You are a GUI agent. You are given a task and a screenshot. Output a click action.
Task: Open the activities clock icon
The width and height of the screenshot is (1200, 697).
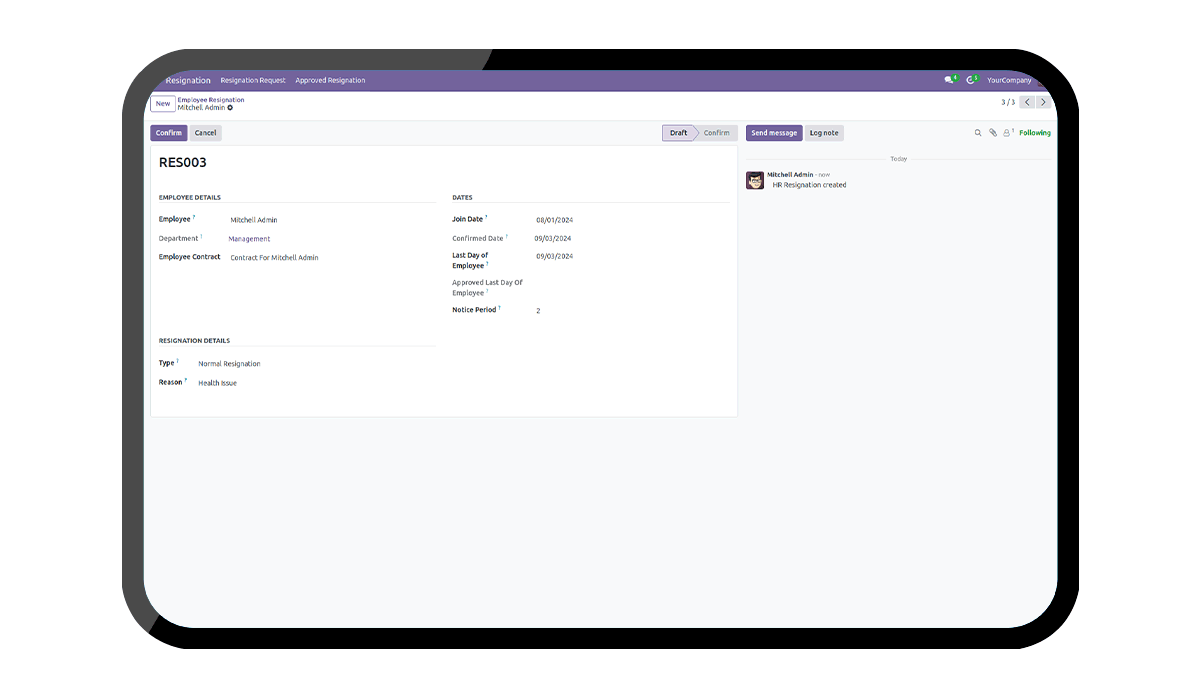coord(970,80)
